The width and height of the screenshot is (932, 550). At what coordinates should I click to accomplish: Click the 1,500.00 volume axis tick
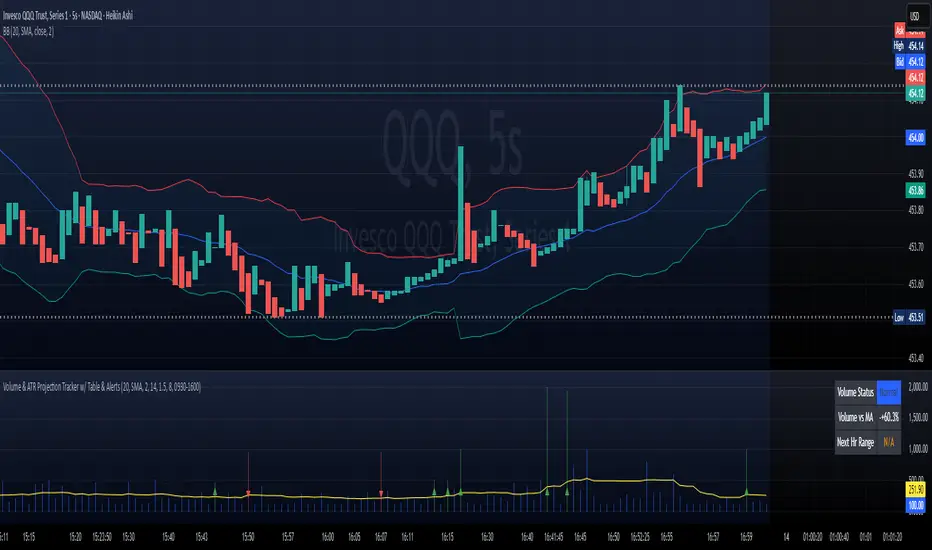pyautogui.click(x=918, y=417)
